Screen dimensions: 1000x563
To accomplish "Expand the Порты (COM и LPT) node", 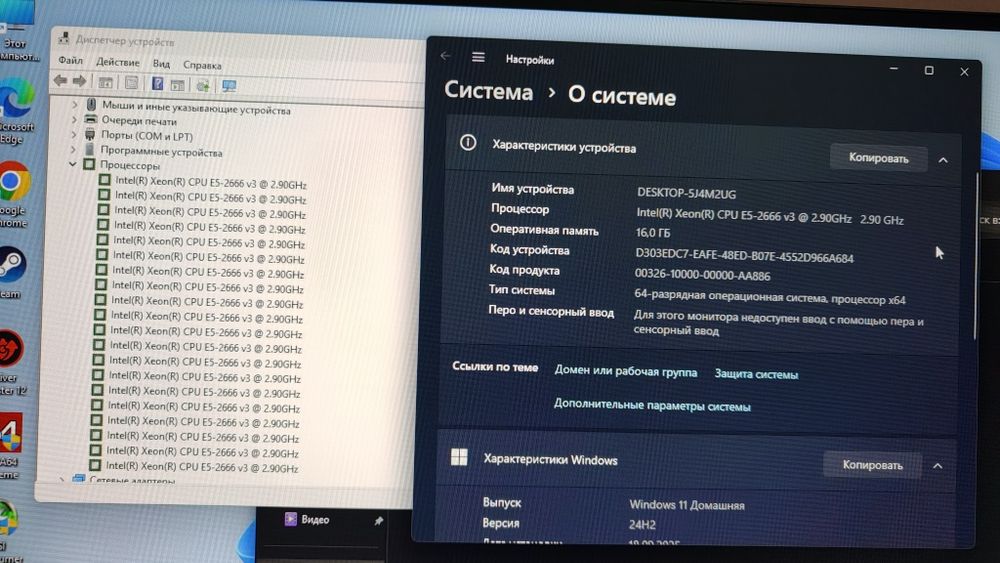I will point(73,134).
